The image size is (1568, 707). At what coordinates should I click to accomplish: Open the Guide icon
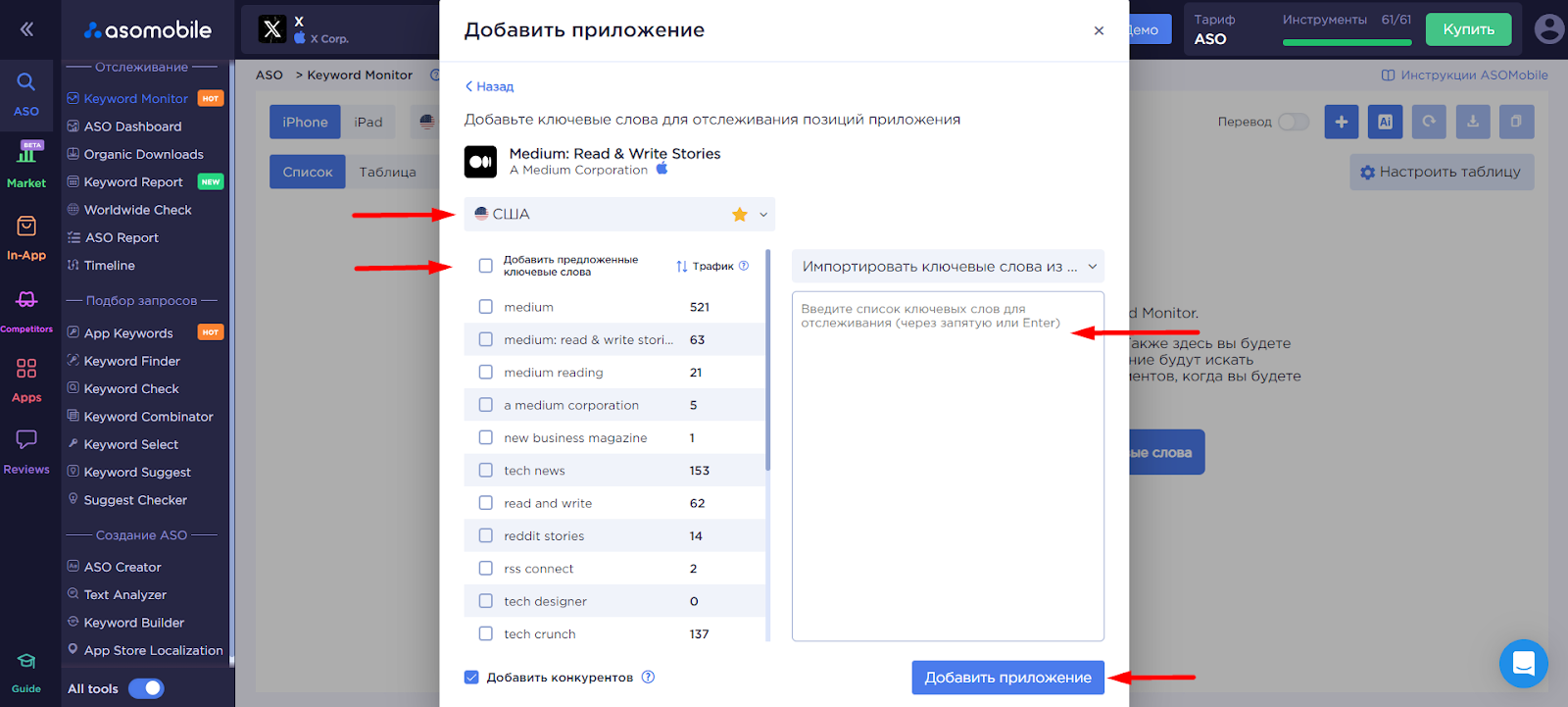(26, 673)
